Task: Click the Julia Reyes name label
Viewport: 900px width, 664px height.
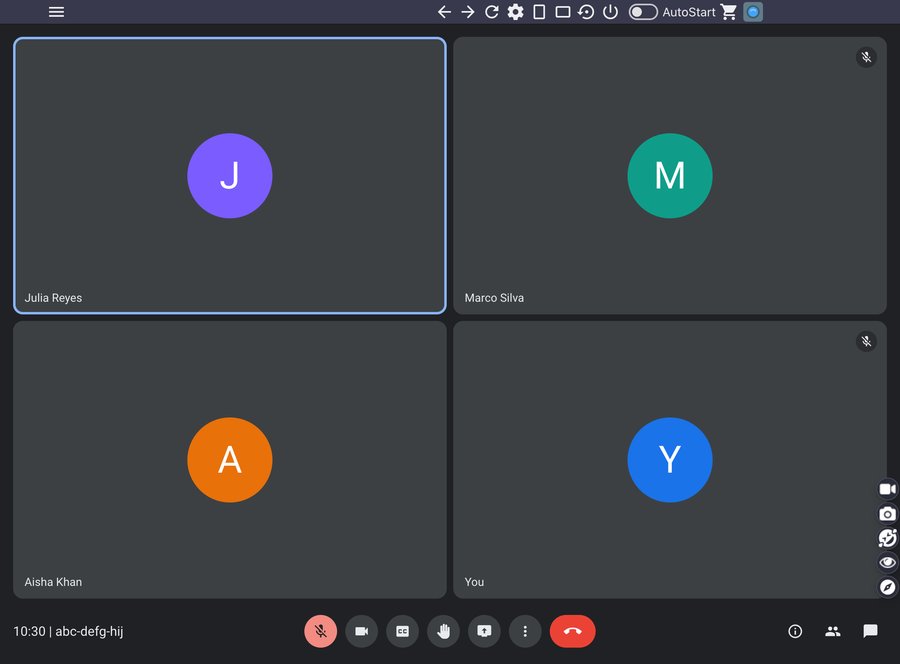Action: click(53, 298)
